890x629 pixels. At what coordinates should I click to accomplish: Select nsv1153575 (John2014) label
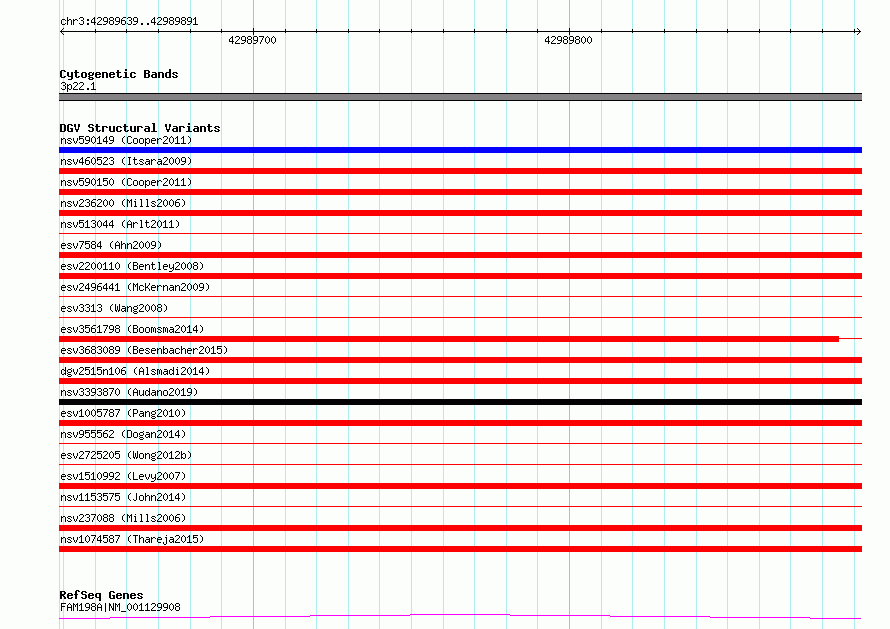pos(123,497)
